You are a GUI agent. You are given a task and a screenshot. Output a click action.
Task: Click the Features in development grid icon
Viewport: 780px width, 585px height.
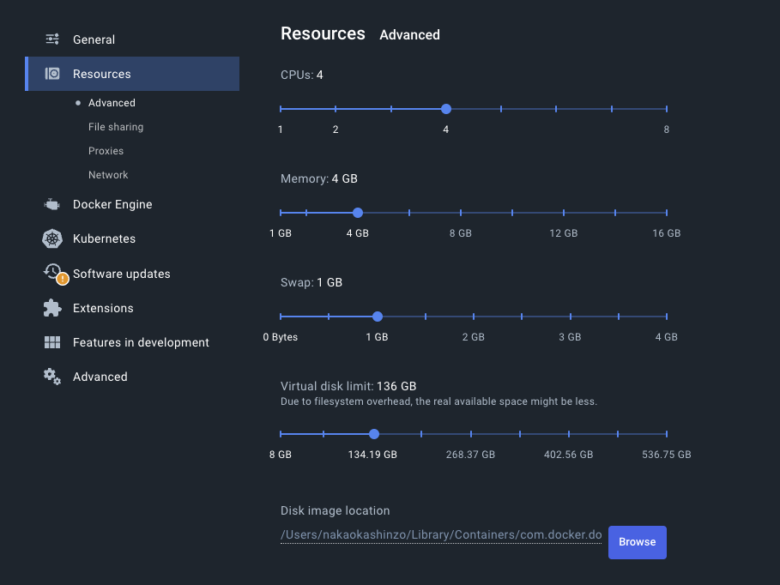(x=52, y=342)
